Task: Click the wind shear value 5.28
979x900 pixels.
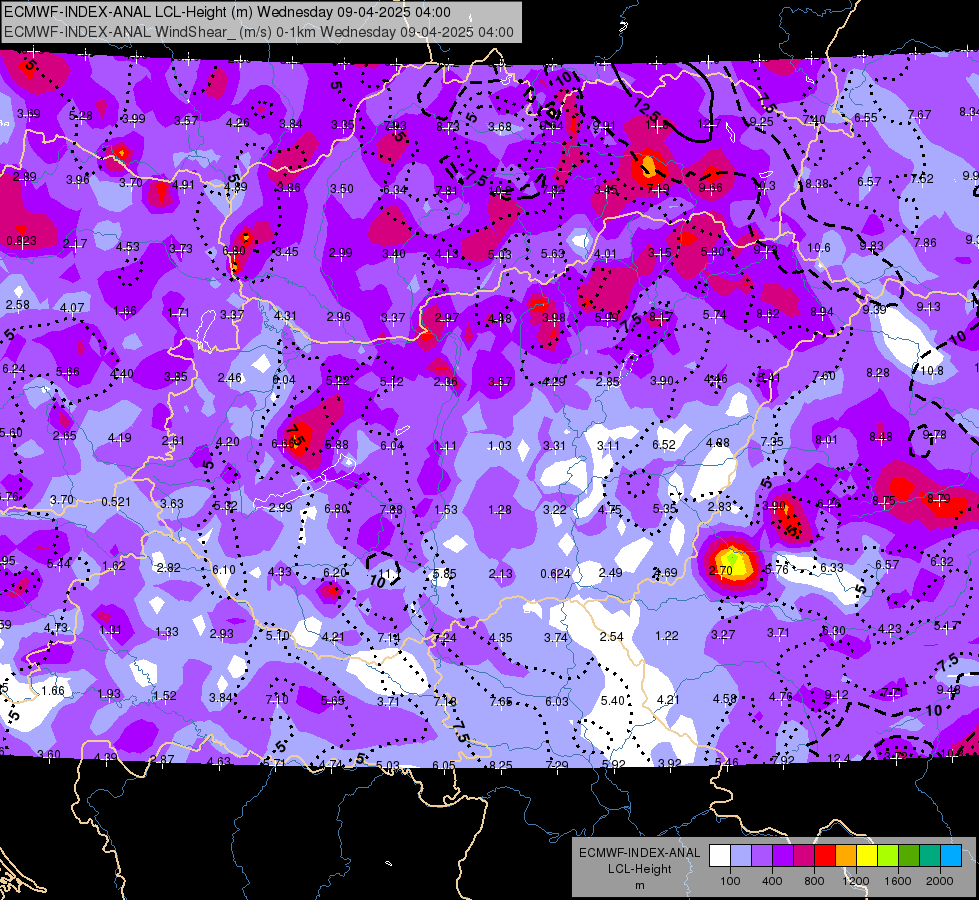Action: [x=81, y=116]
